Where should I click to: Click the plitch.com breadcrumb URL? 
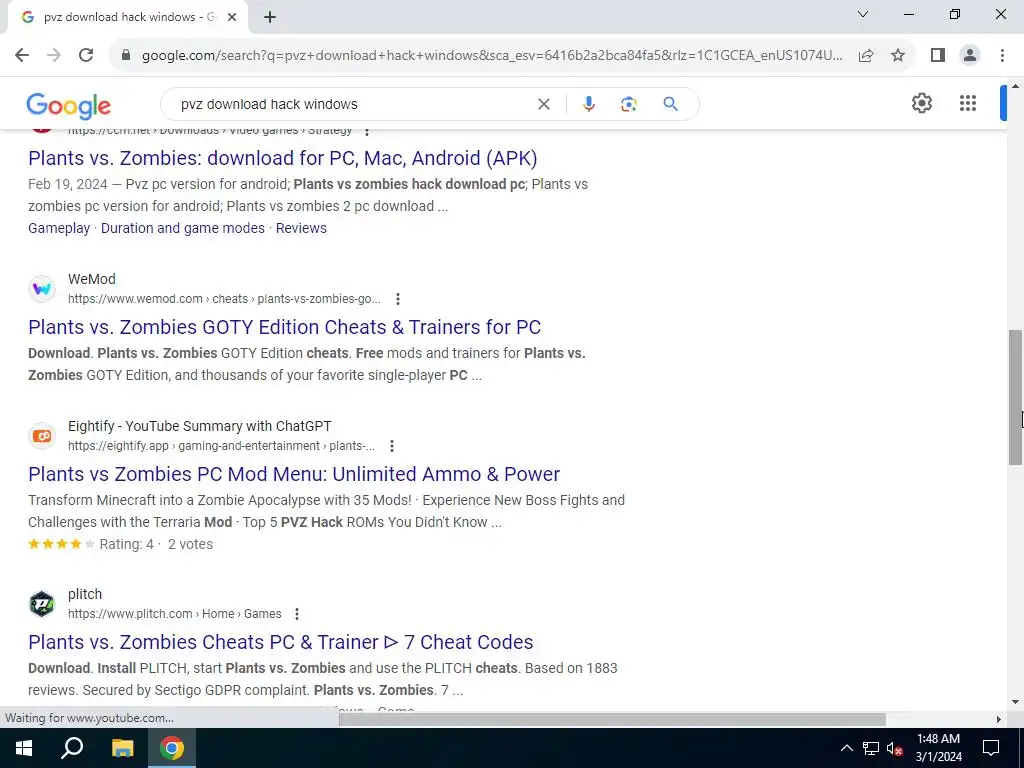(x=174, y=614)
